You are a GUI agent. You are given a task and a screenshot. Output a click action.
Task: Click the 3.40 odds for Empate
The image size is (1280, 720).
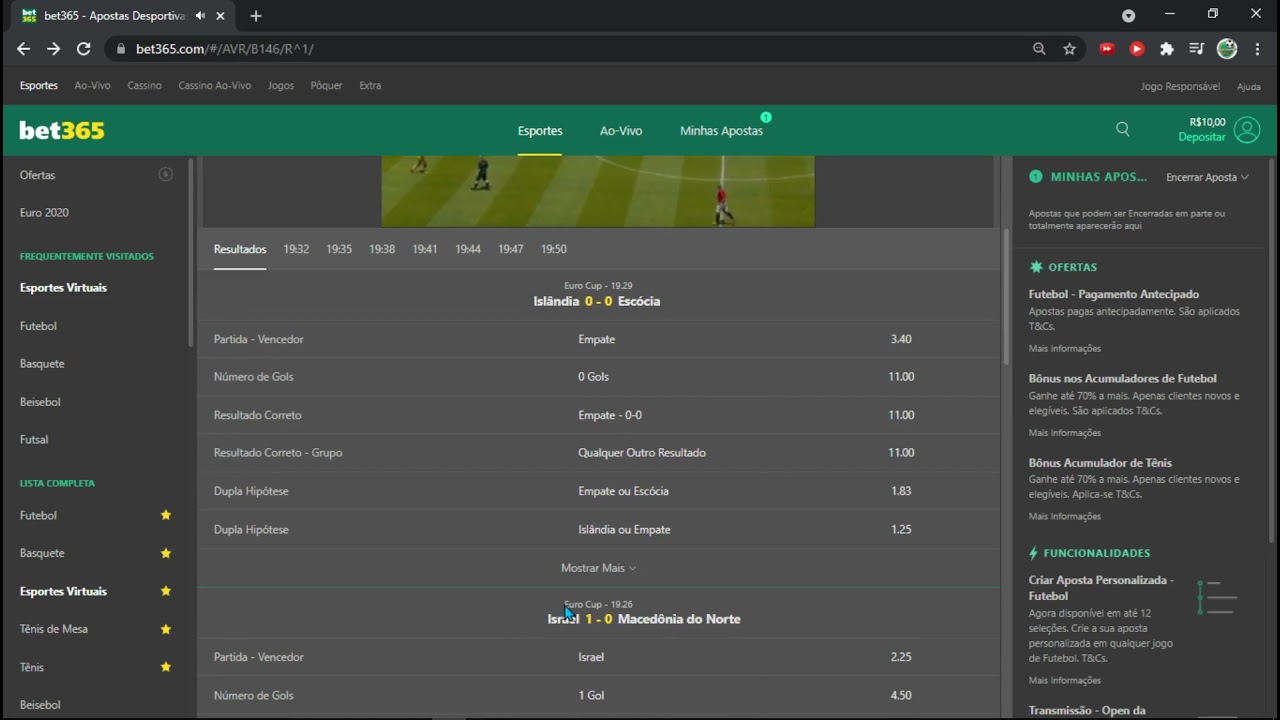[901, 339]
